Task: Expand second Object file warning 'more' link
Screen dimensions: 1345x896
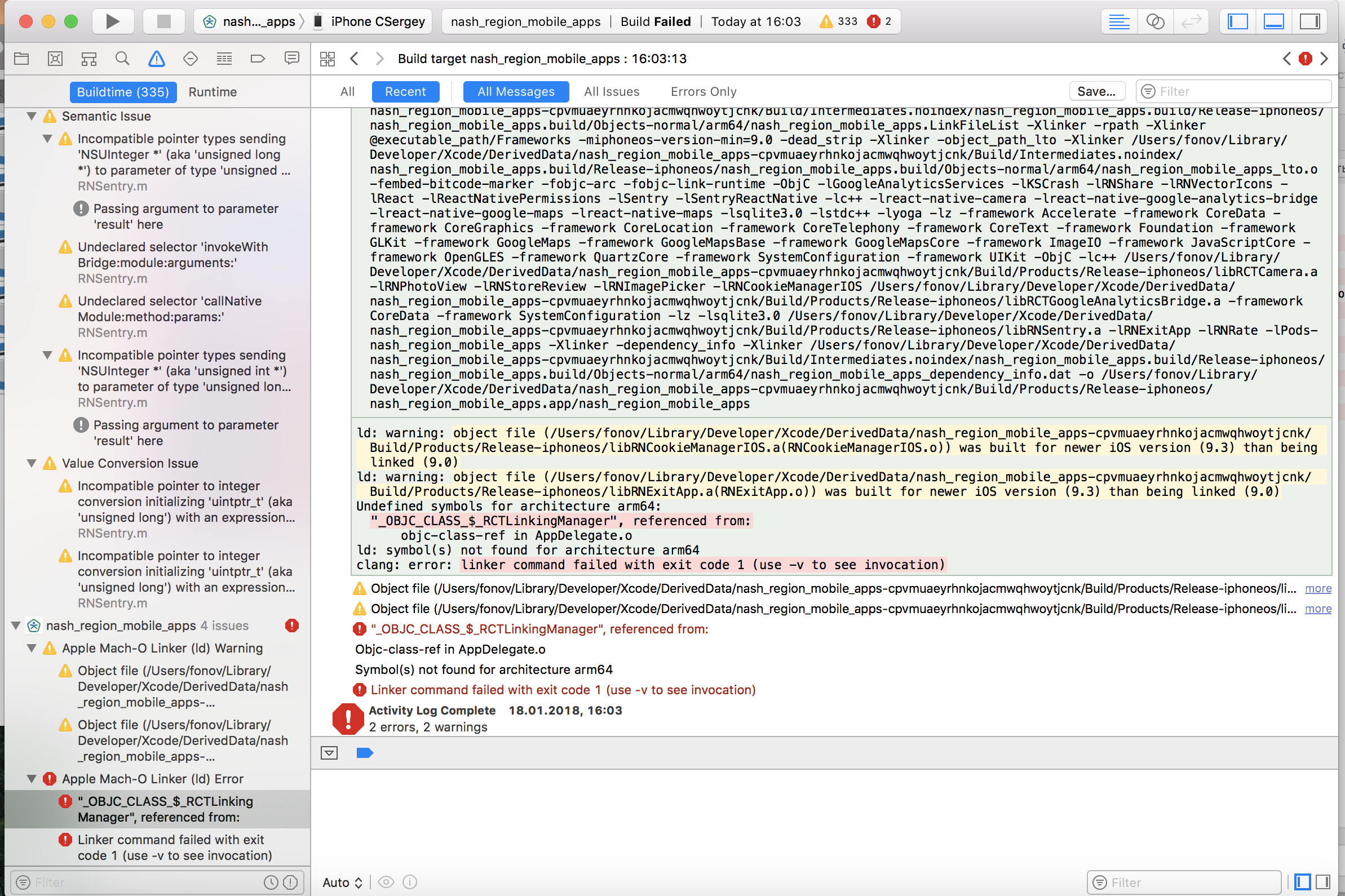Action: tap(1317, 609)
